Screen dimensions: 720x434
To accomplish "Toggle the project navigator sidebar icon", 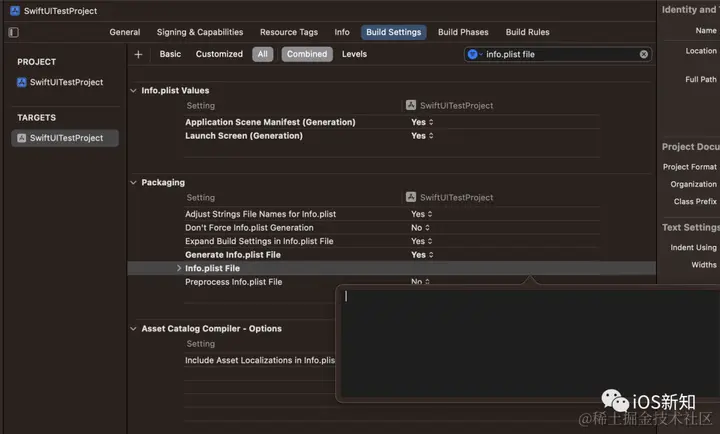I will point(14,32).
